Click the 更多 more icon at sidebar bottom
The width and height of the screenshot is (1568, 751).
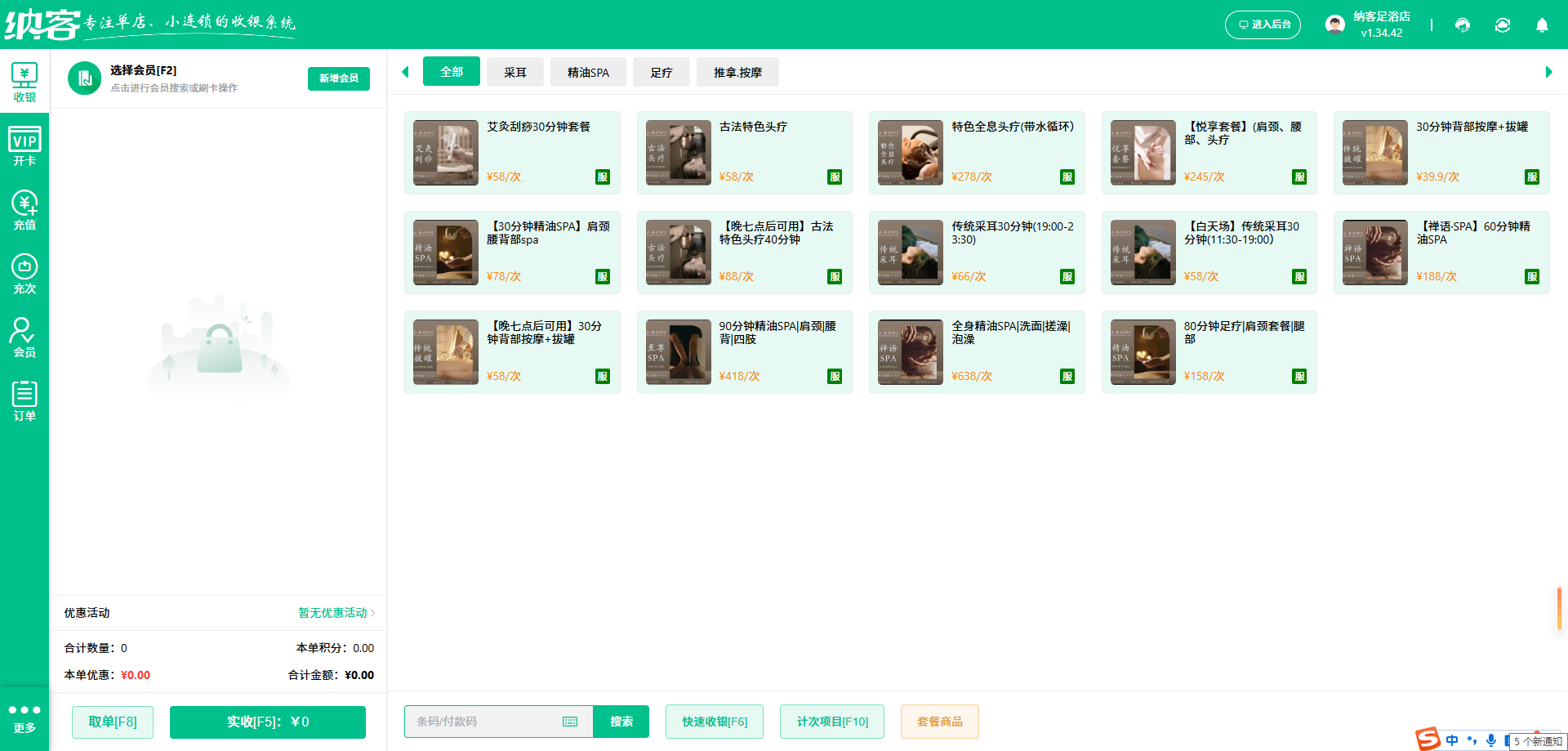[24, 717]
